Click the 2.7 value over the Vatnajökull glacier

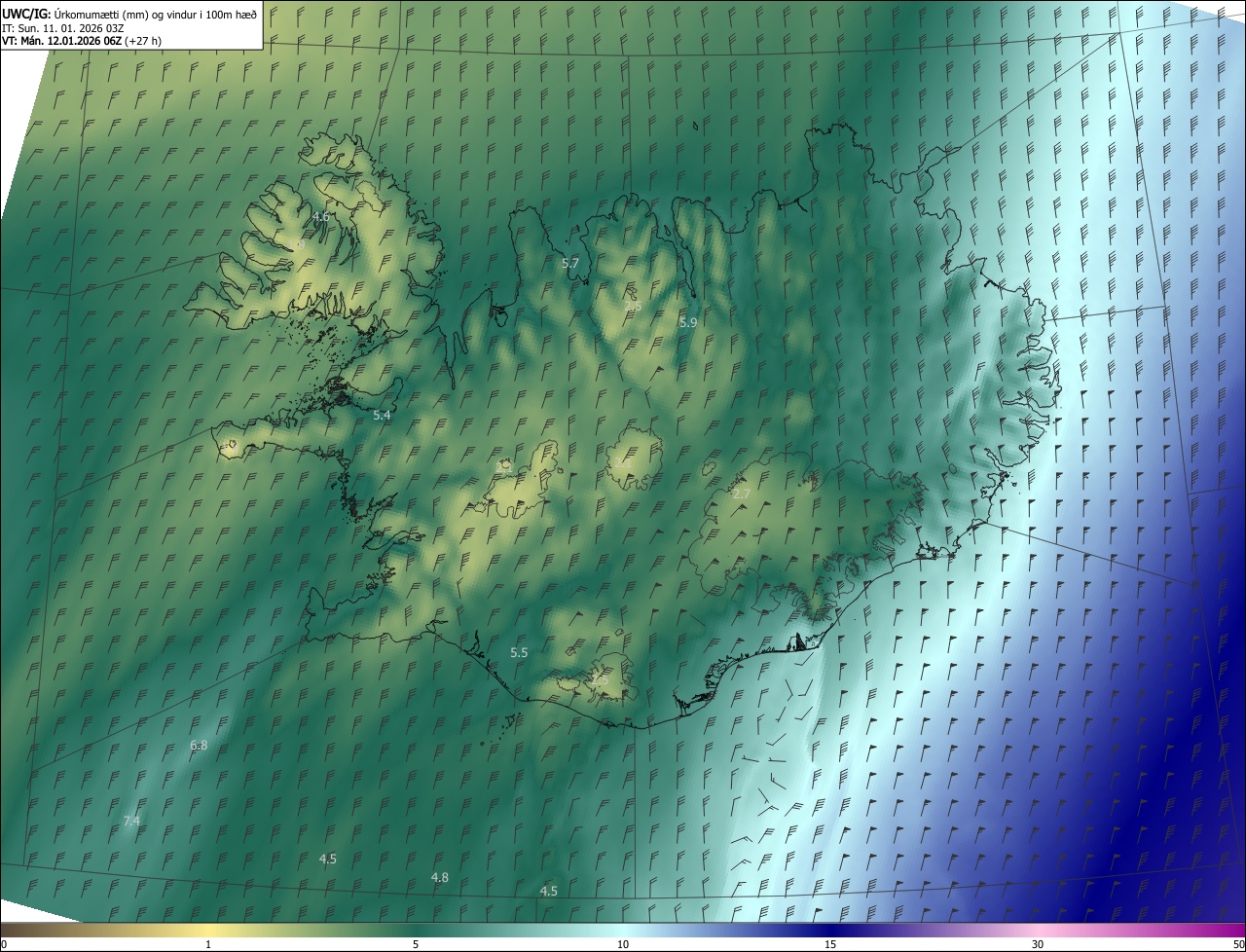(x=741, y=494)
